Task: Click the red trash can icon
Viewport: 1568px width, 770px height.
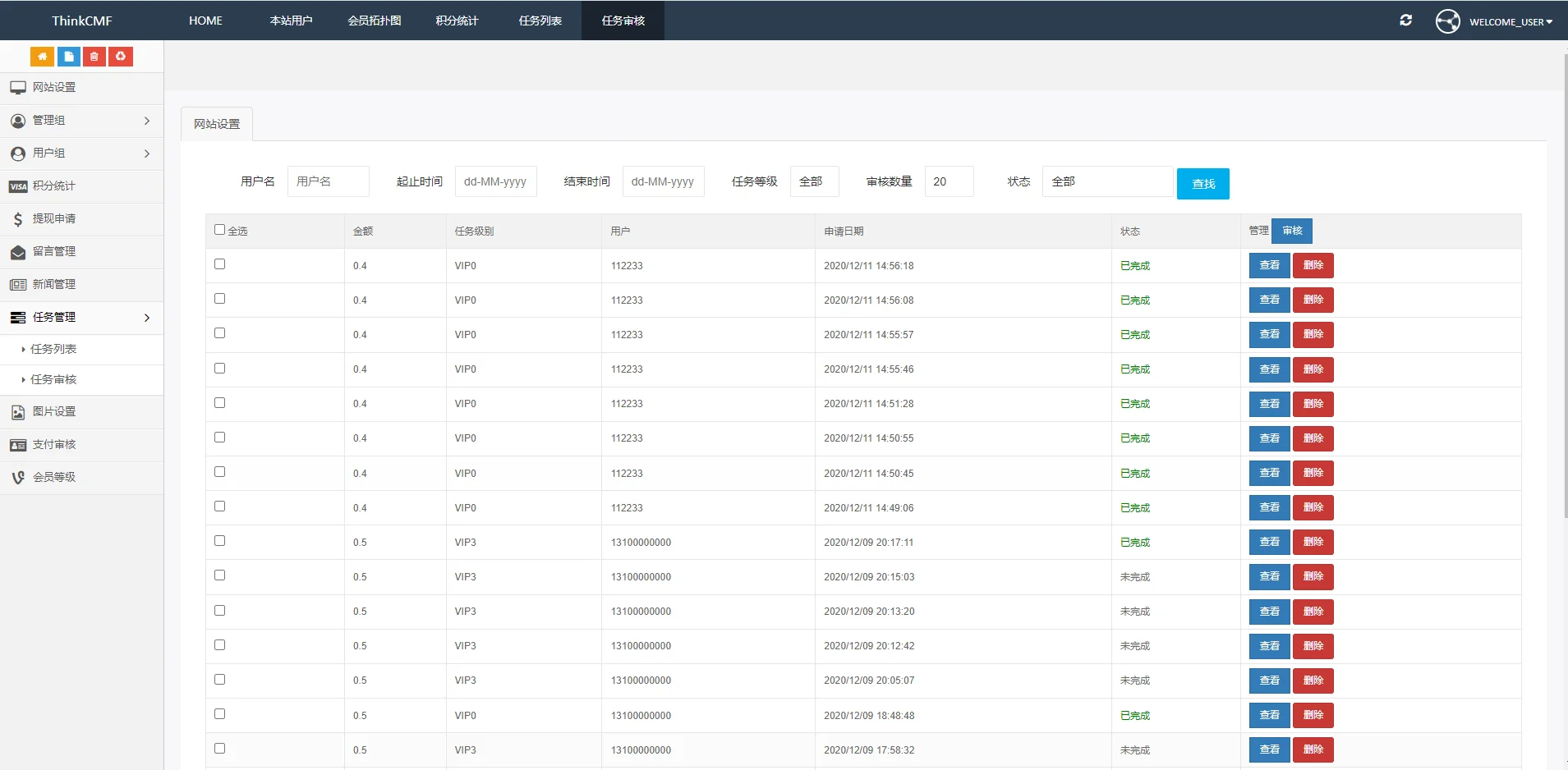Action: [x=94, y=57]
